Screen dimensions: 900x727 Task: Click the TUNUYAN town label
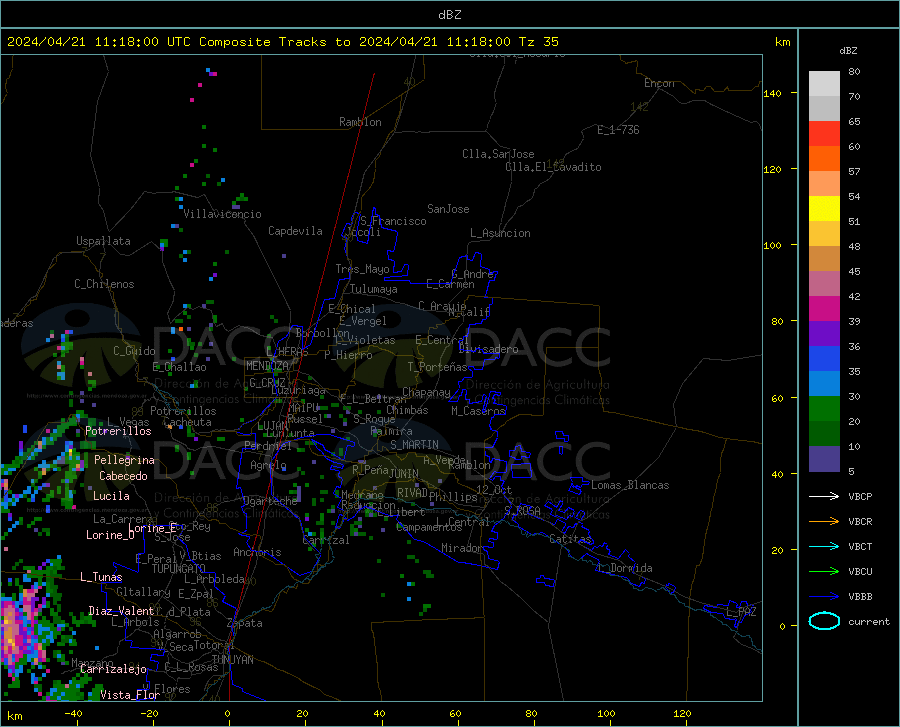(x=232, y=660)
